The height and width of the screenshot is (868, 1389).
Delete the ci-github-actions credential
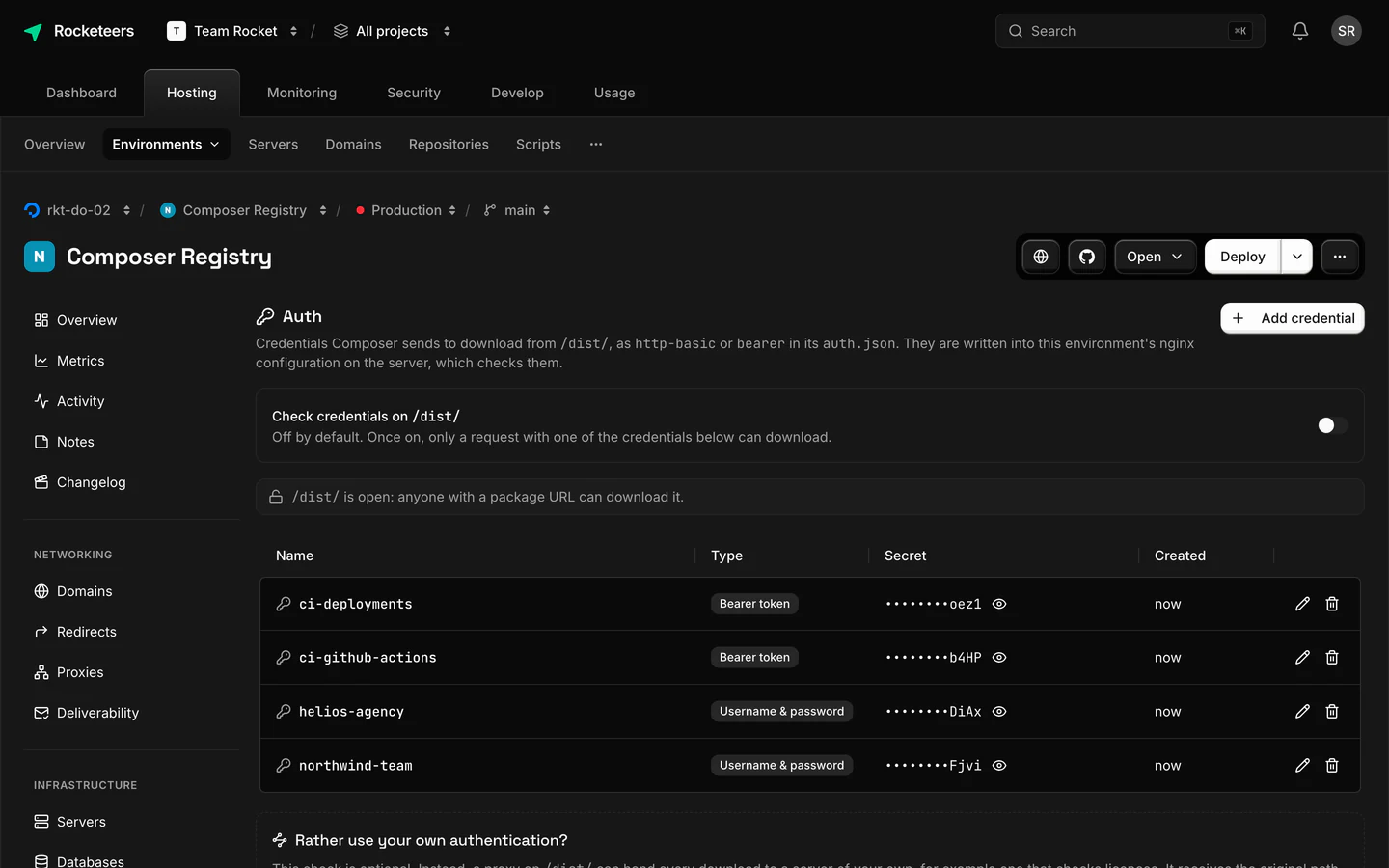pos(1332,658)
